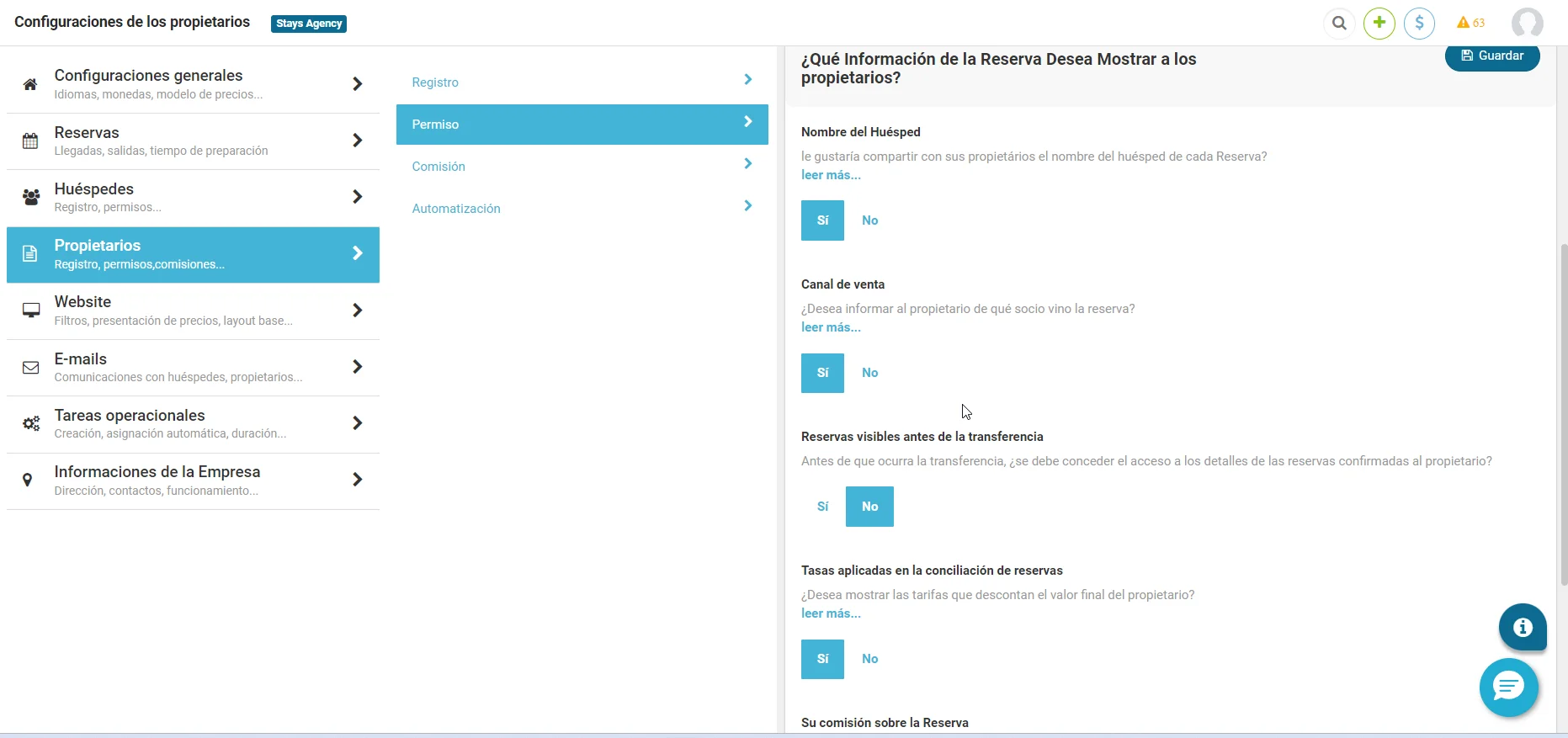This screenshot has height=738, width=1568.
Task: Save settings with the Guardar button
Action: click(x=1492, y=56)
